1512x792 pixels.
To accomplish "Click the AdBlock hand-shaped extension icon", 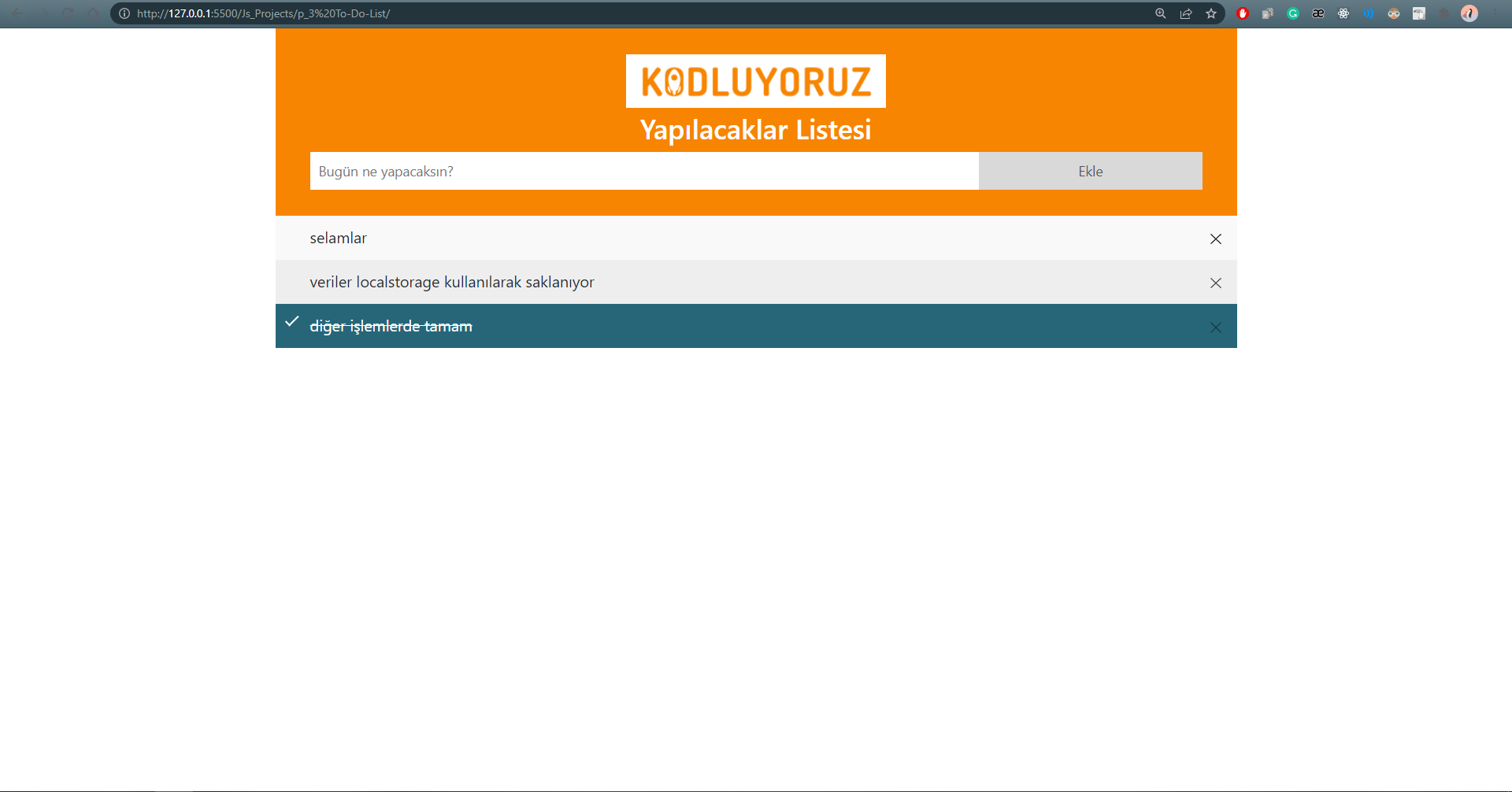I will tap(1243, 13).
